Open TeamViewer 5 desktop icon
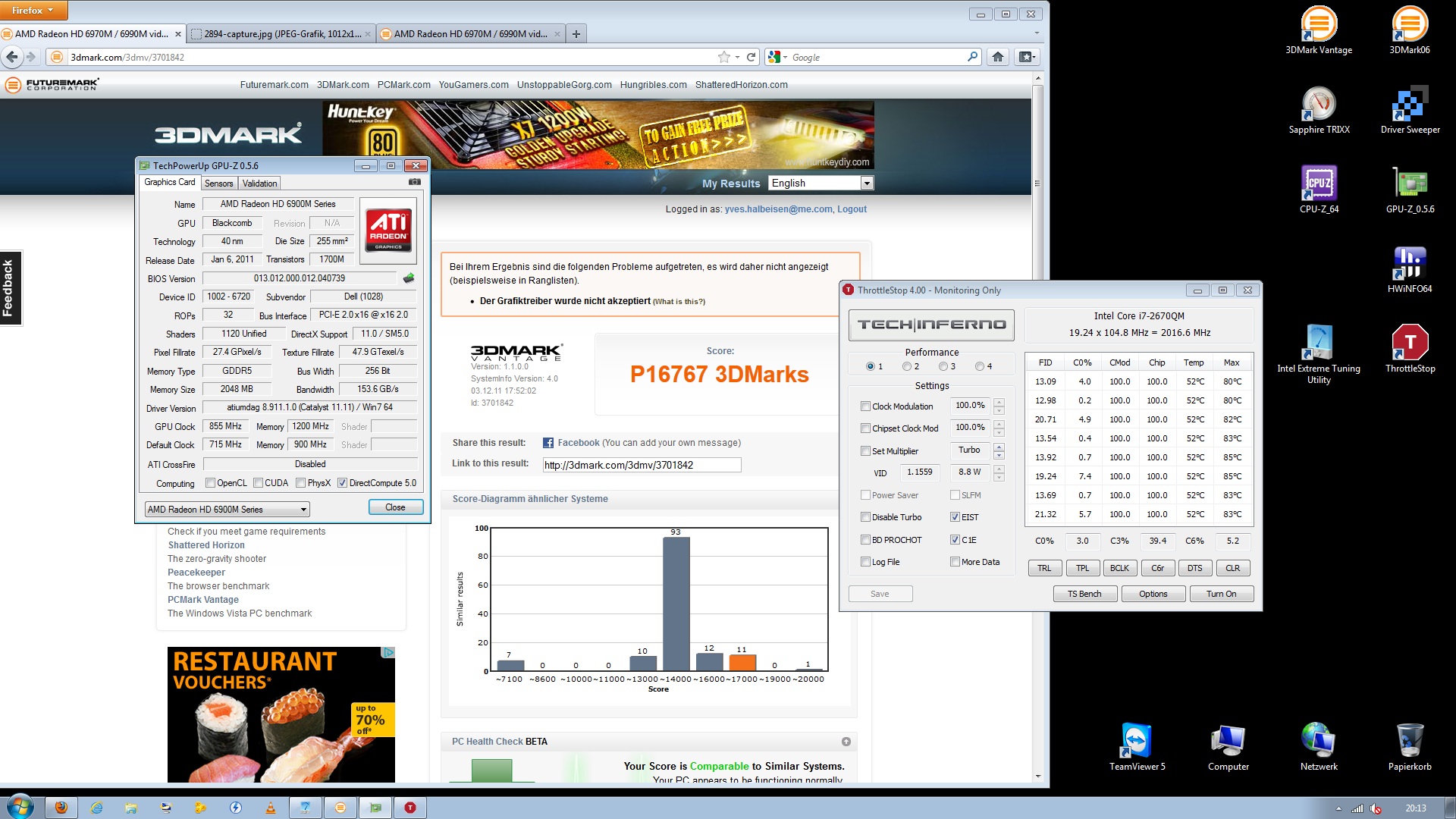Viewport: 1456px width, 819px height. point(1137,747)
